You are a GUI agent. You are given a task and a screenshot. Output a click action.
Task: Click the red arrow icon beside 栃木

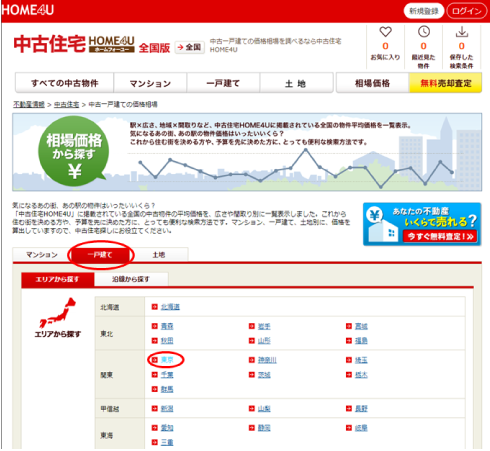pos(349,375)
